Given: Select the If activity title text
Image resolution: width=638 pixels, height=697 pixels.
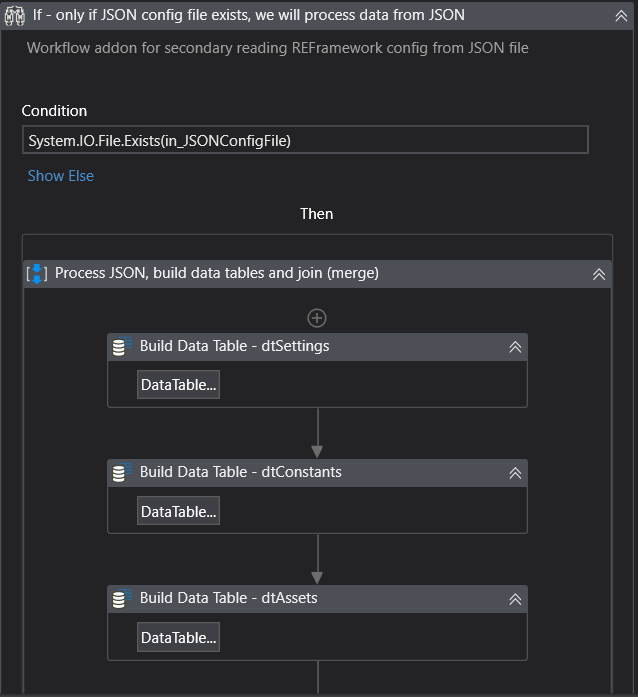Looking at the screenshot, I should (248, 15).
